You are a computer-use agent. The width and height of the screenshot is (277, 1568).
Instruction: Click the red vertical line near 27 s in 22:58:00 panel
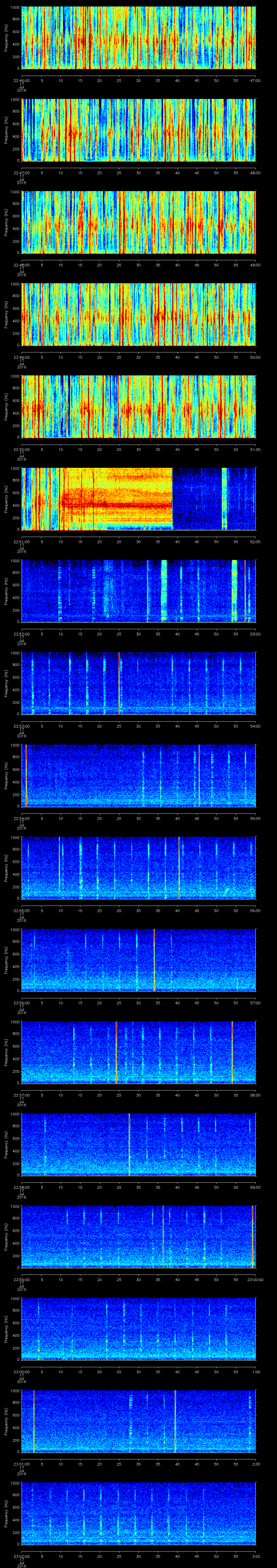(129, 1144)
